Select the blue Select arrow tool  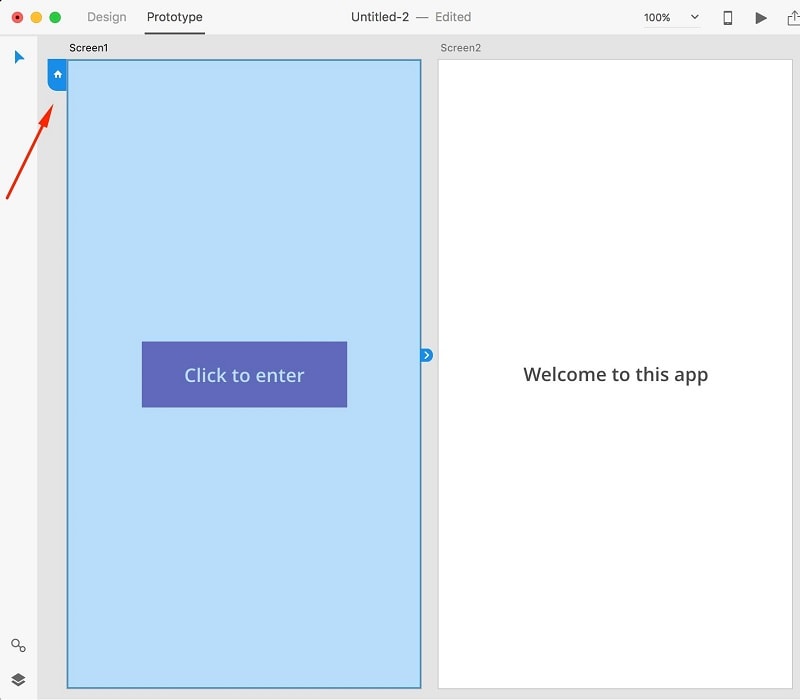tap(19, 57)
